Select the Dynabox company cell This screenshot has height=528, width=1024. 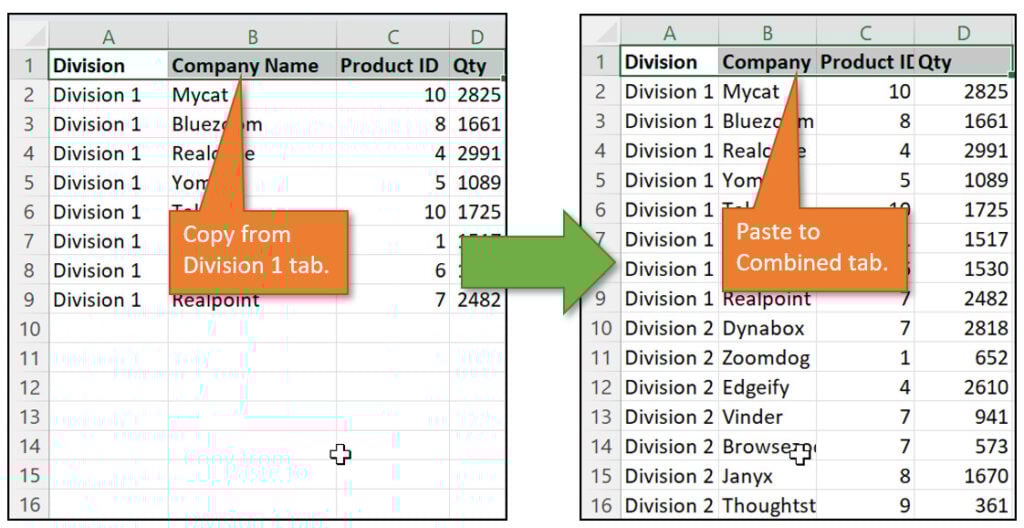766,328
